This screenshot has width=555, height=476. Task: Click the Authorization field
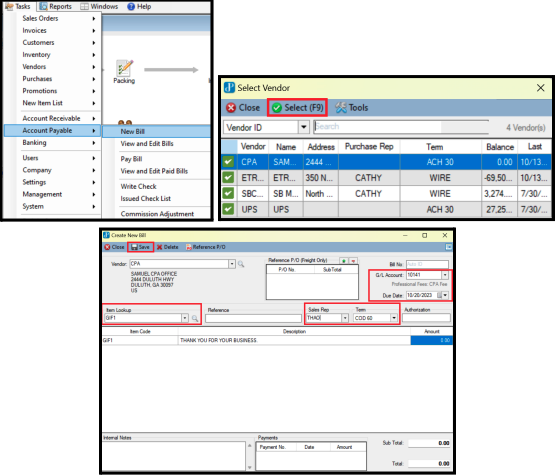tap(426, 318)
